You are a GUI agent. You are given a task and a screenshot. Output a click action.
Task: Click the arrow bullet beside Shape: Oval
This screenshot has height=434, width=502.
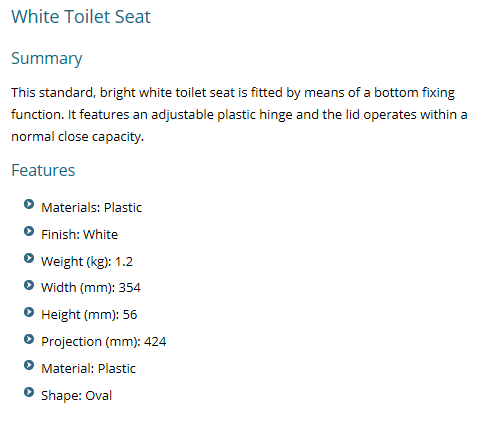click(29, 392)
